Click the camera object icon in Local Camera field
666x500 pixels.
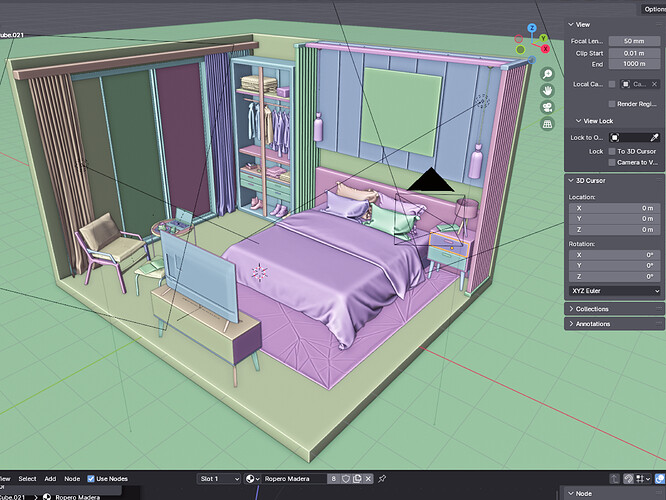pos(626,84)
